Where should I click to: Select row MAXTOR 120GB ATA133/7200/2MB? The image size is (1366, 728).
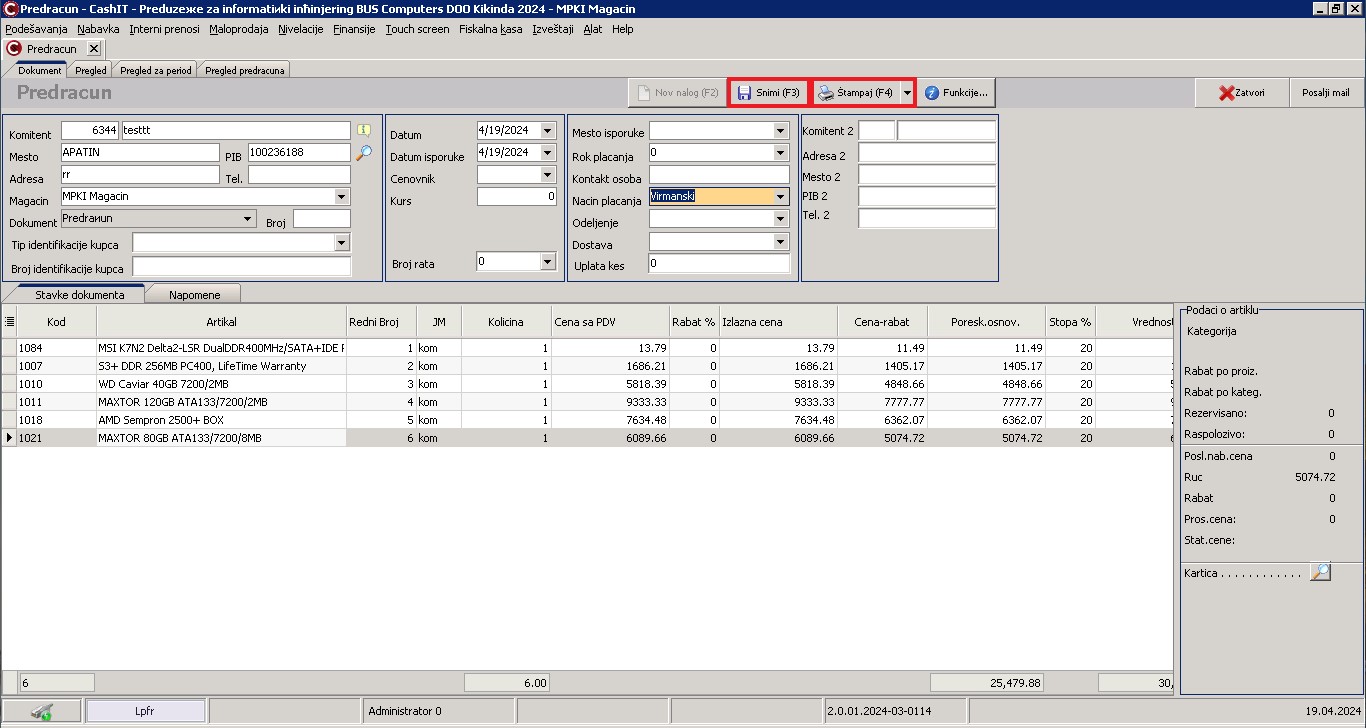[586, 402]
